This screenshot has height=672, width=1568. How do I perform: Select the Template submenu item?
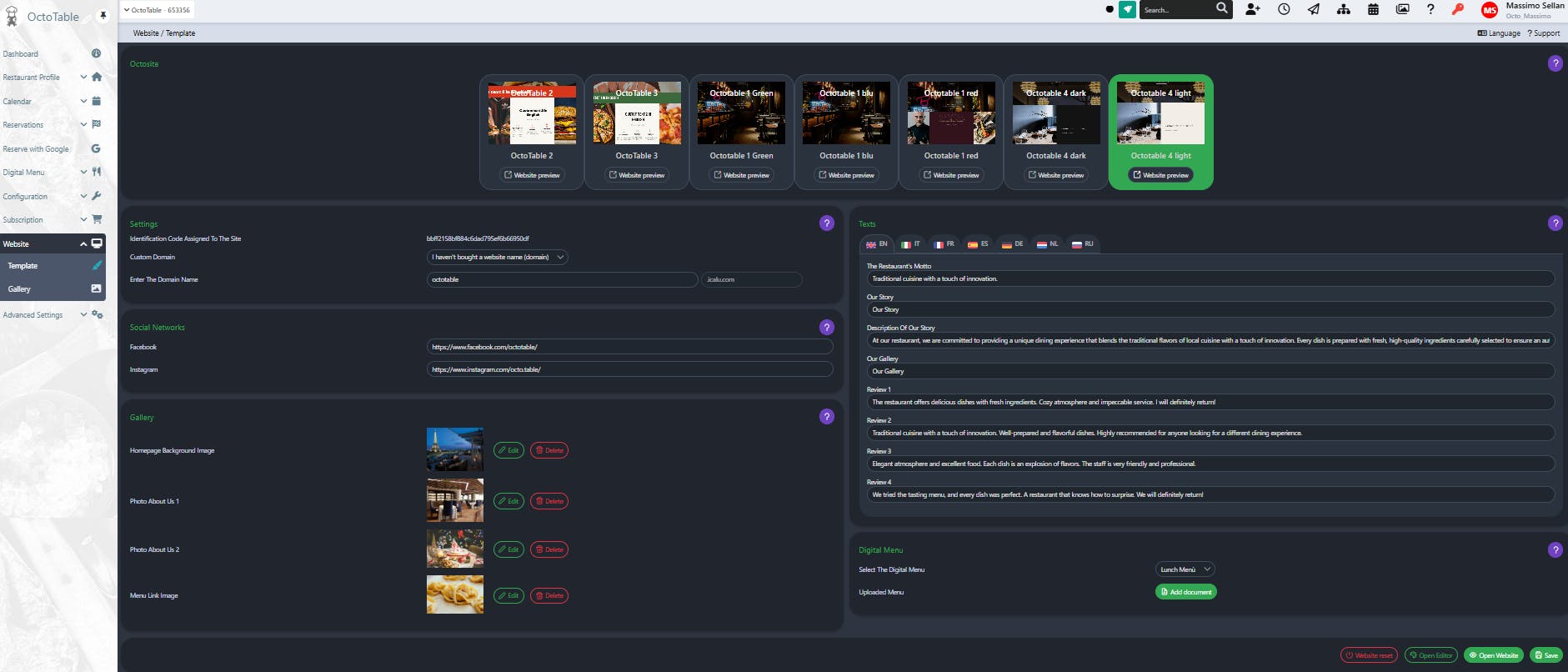click(53, 266)
